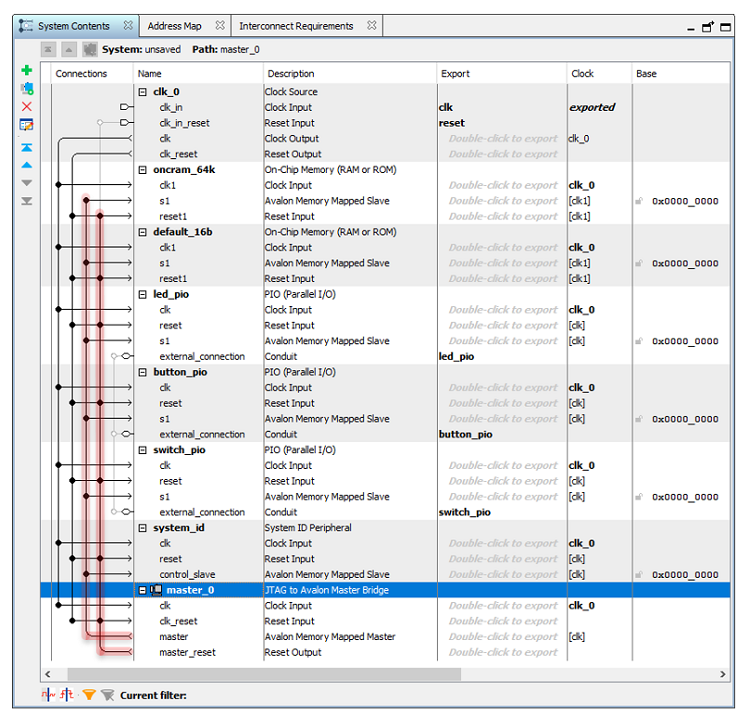The width and height of the screenshot is (750, 726).
Task: Toggle the lock on system_id control_slave base address
Action: click(638, 575)
